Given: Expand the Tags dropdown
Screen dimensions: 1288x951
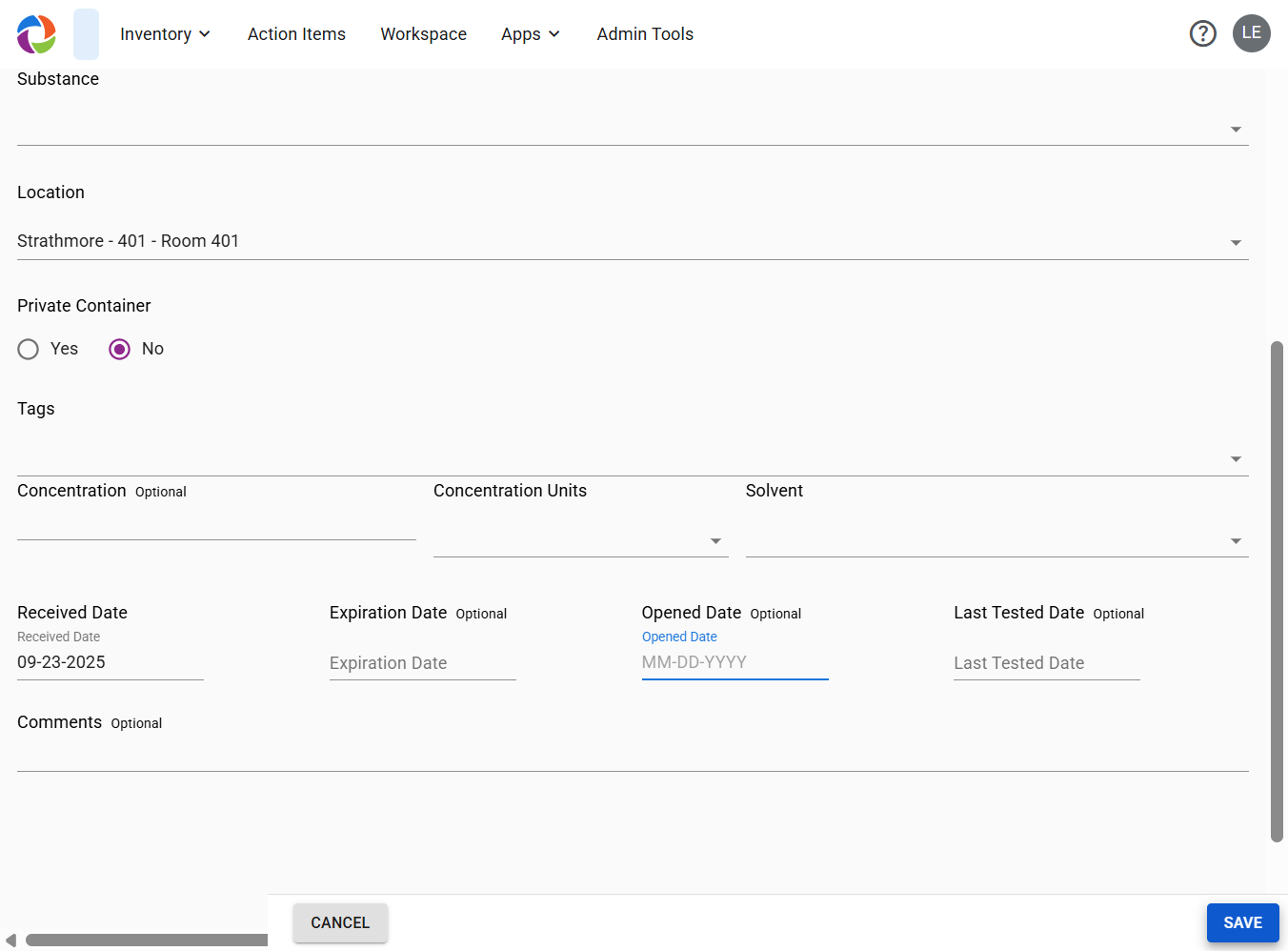Looking at the screenshot, I should coord(633,458).
